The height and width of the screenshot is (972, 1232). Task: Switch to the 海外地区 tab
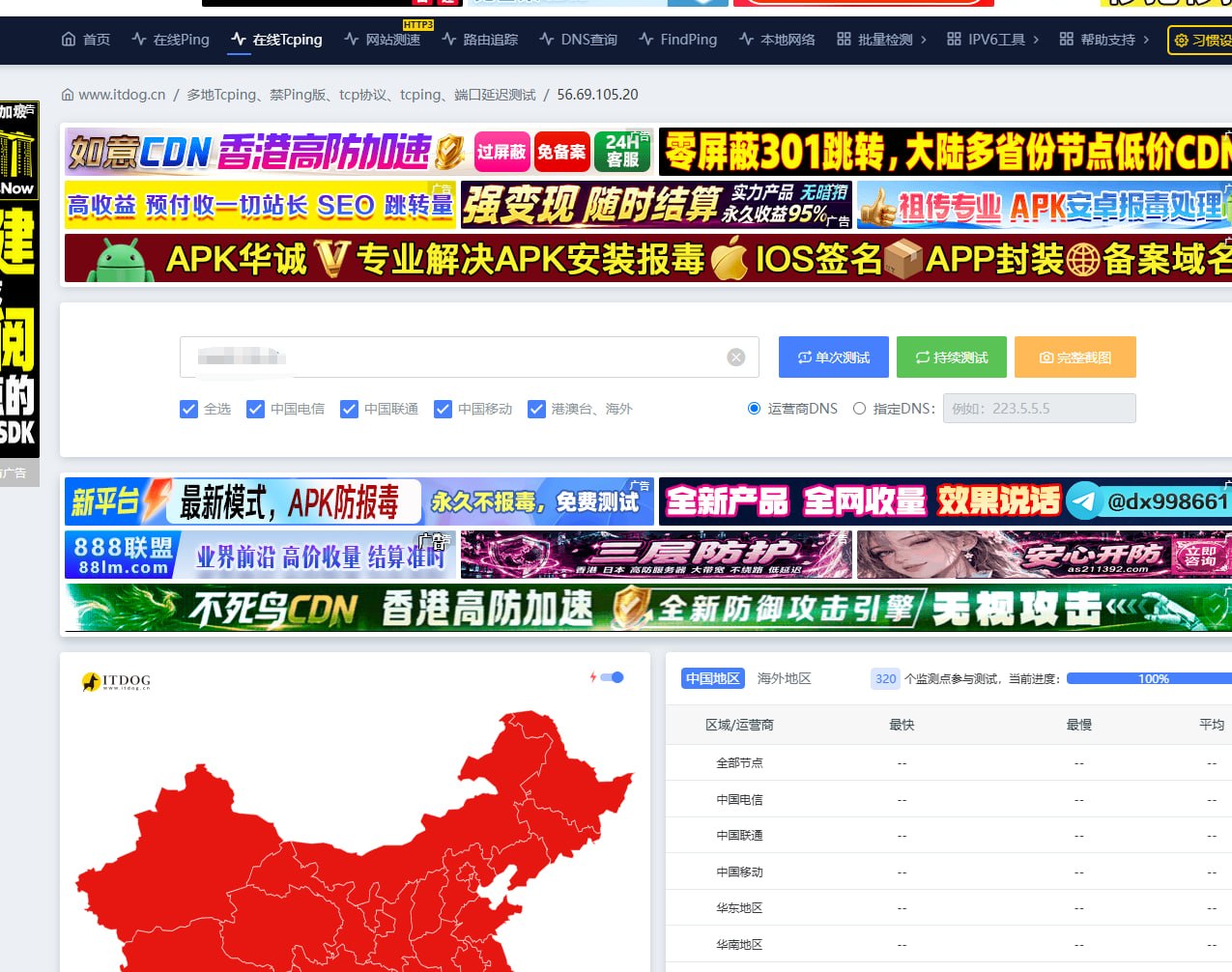pos(784,678)
